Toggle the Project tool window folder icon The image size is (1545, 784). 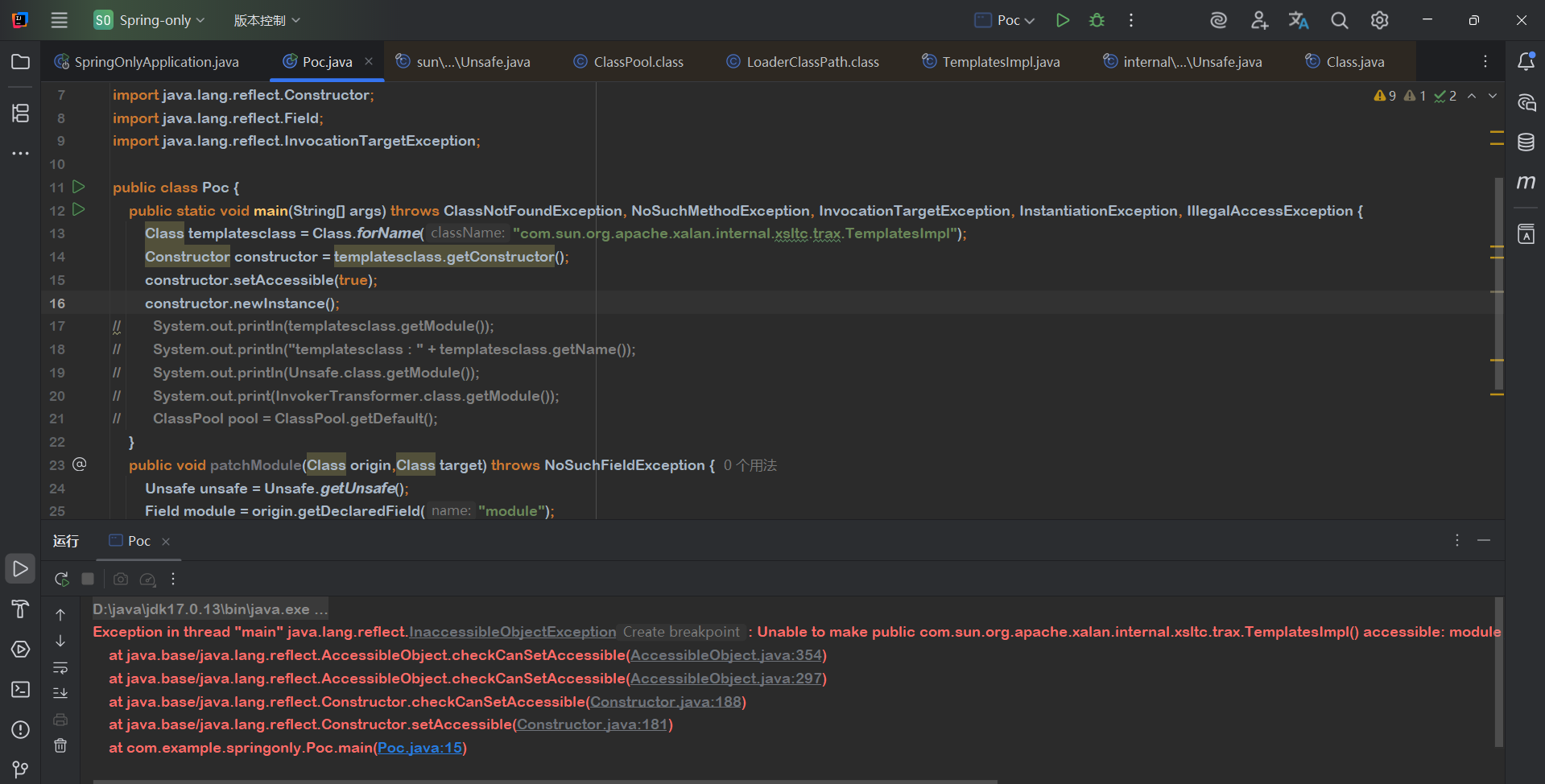coord(20,62)
